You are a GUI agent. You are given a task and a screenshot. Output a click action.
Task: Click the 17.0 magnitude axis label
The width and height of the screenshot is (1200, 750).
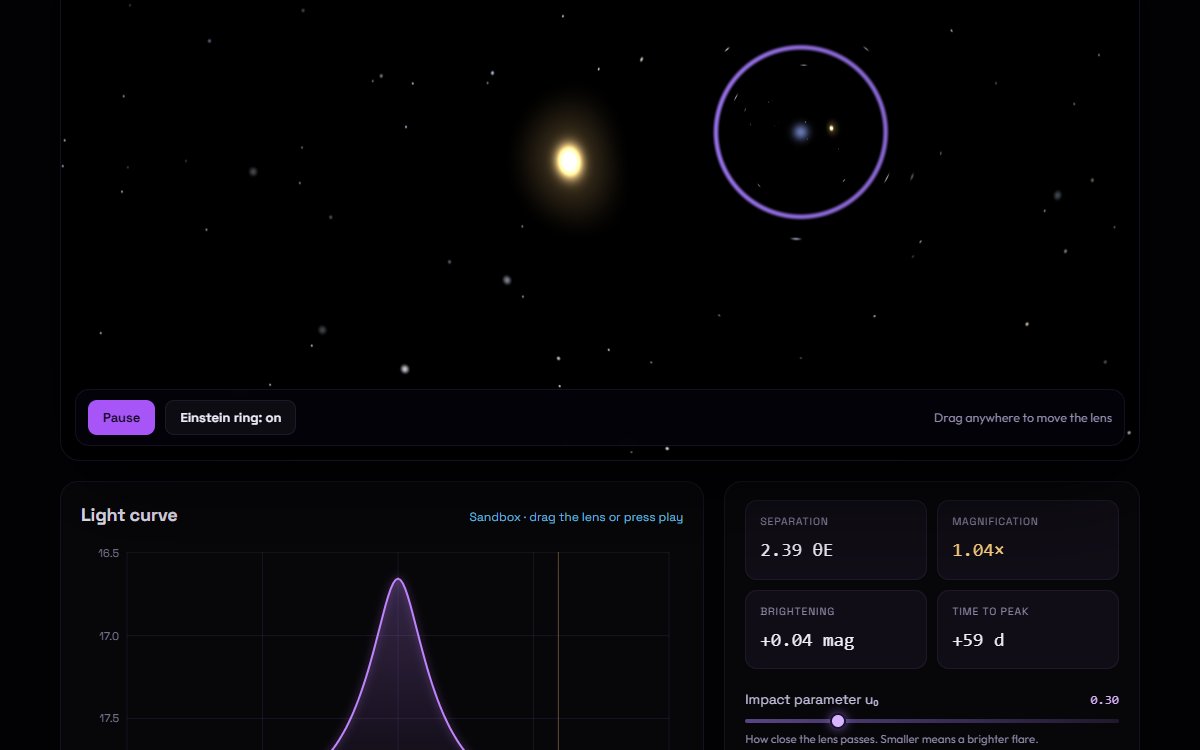[108, 636]
